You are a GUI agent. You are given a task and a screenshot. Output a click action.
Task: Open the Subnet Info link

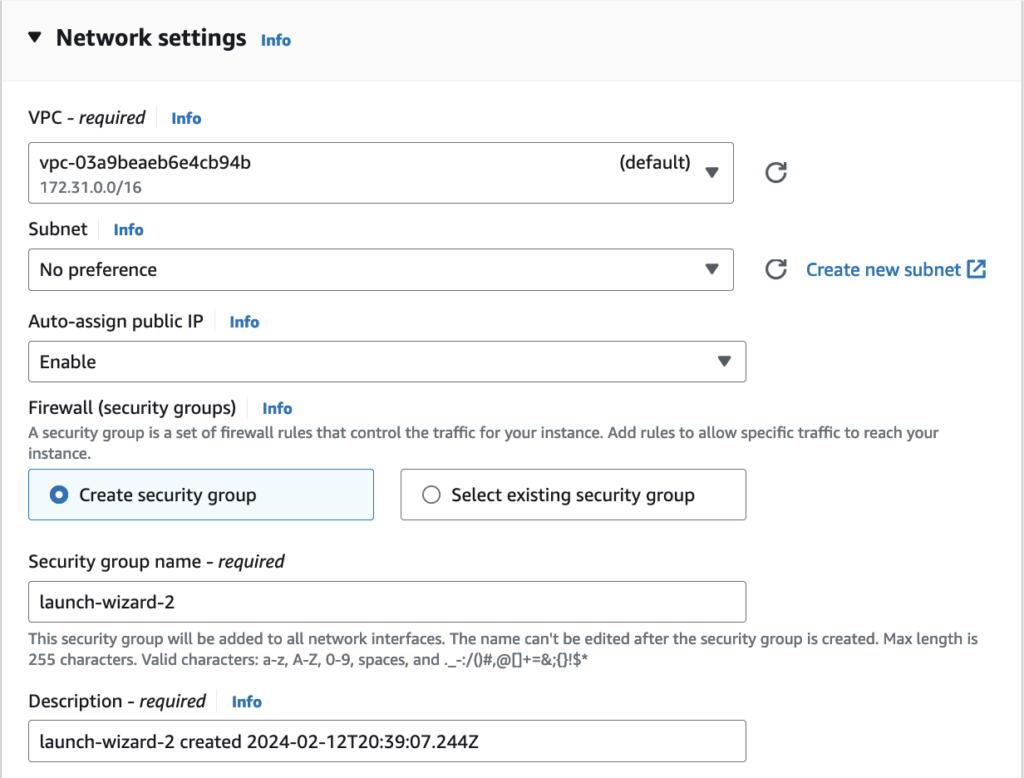click(x=128, y=230)
